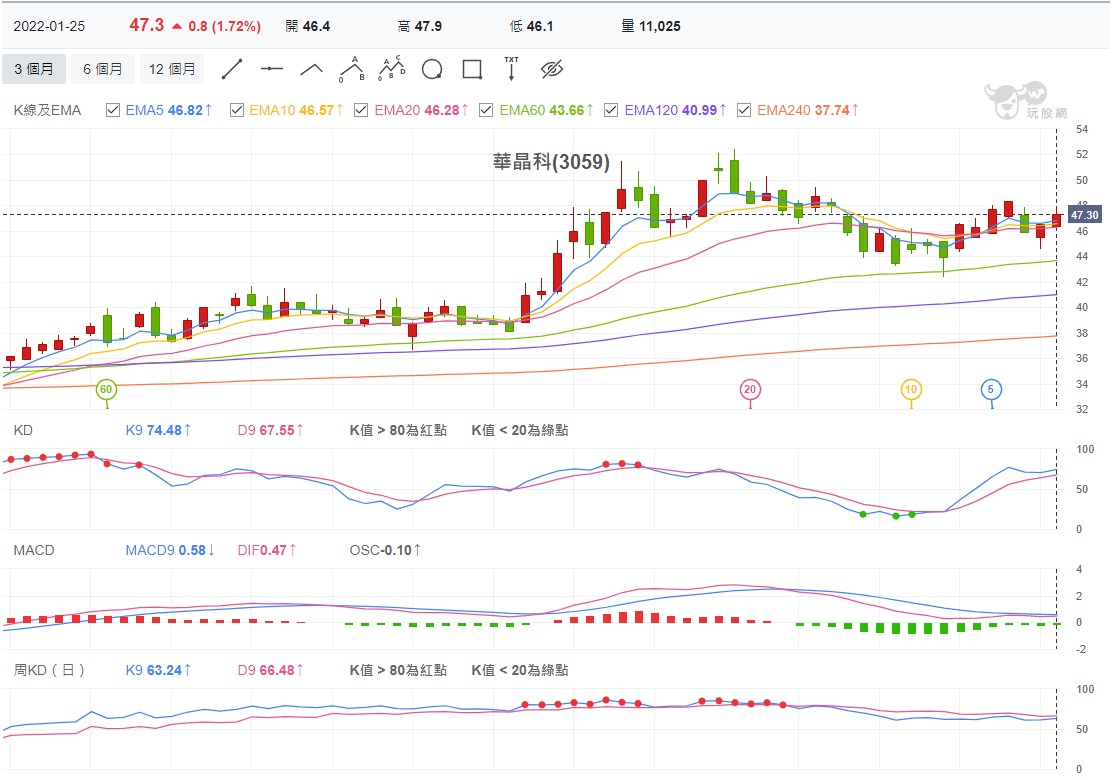Screen dimensions: 1112x780
Task: Click the K線及EMA panel label
Action: point(47,110)
